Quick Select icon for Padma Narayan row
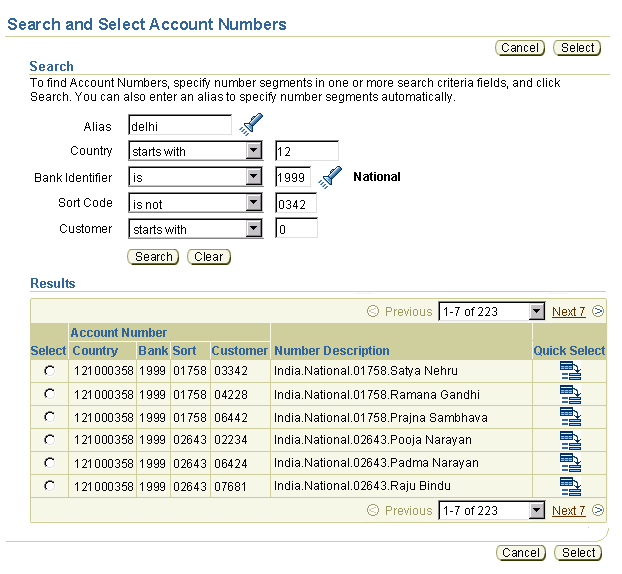The image size is (622, 574). [570, 463]
